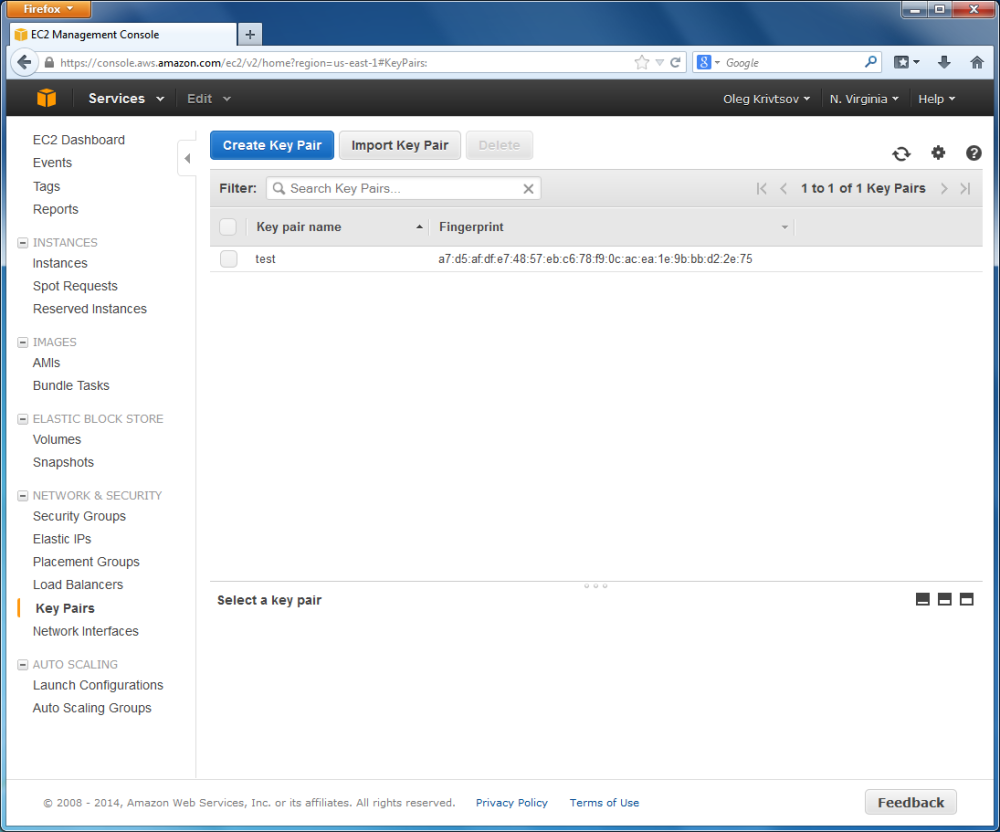
Task: Bookmark this page with the star
Action: 642,62
